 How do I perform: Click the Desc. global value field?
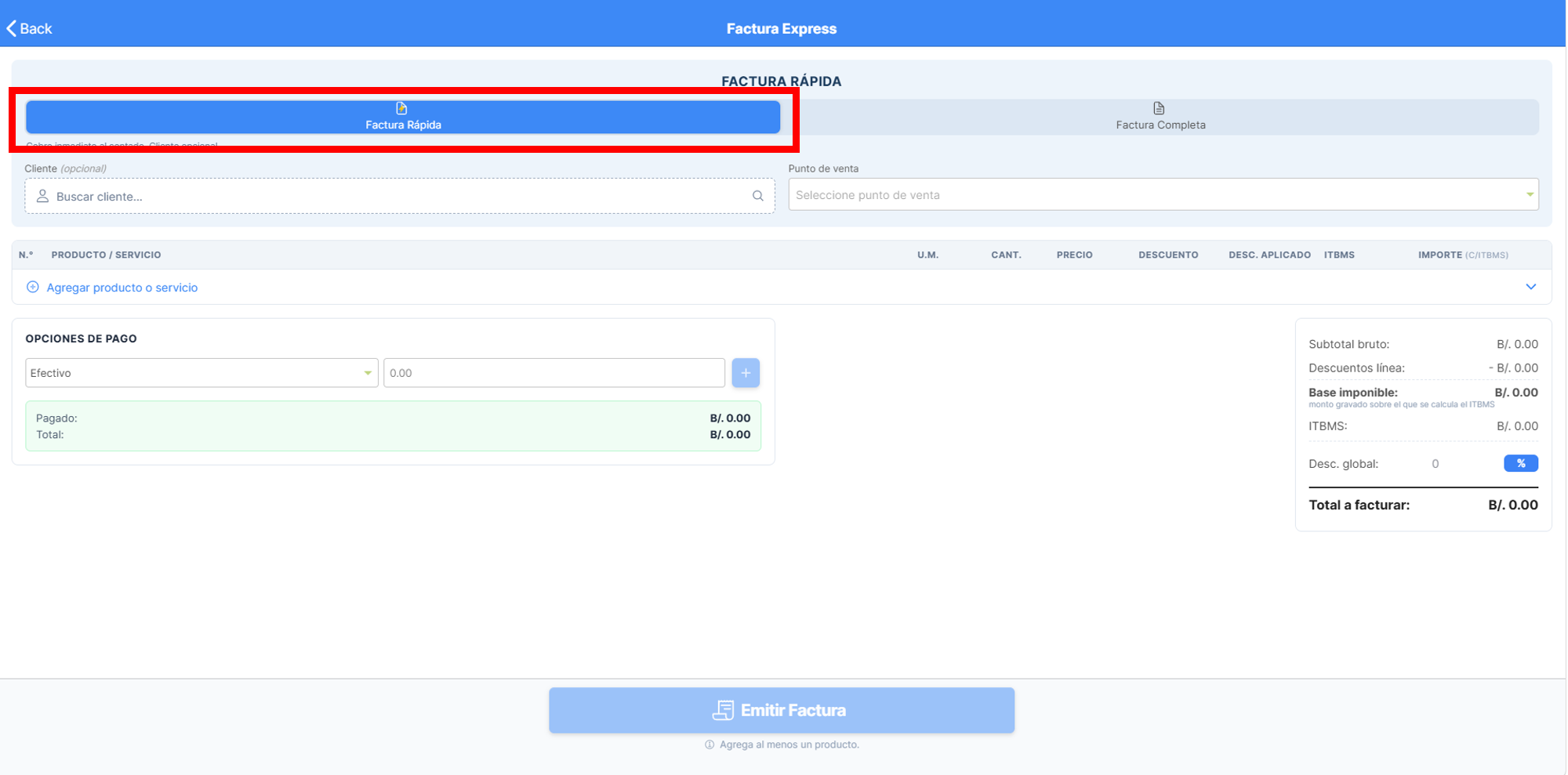click(x=1436, y=464)
